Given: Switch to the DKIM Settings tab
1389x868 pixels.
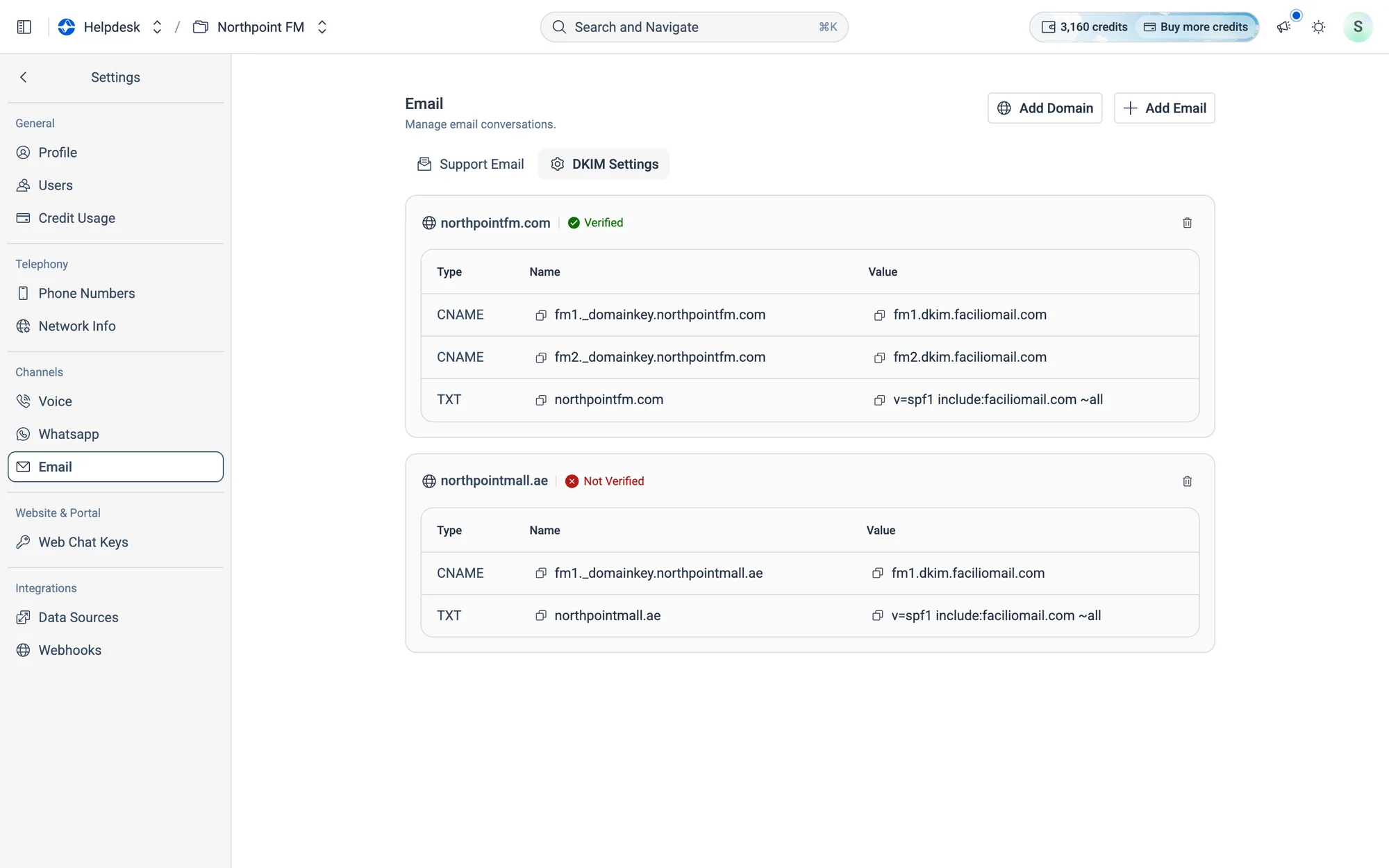Looking at the screenshot, I should point(604,165).
